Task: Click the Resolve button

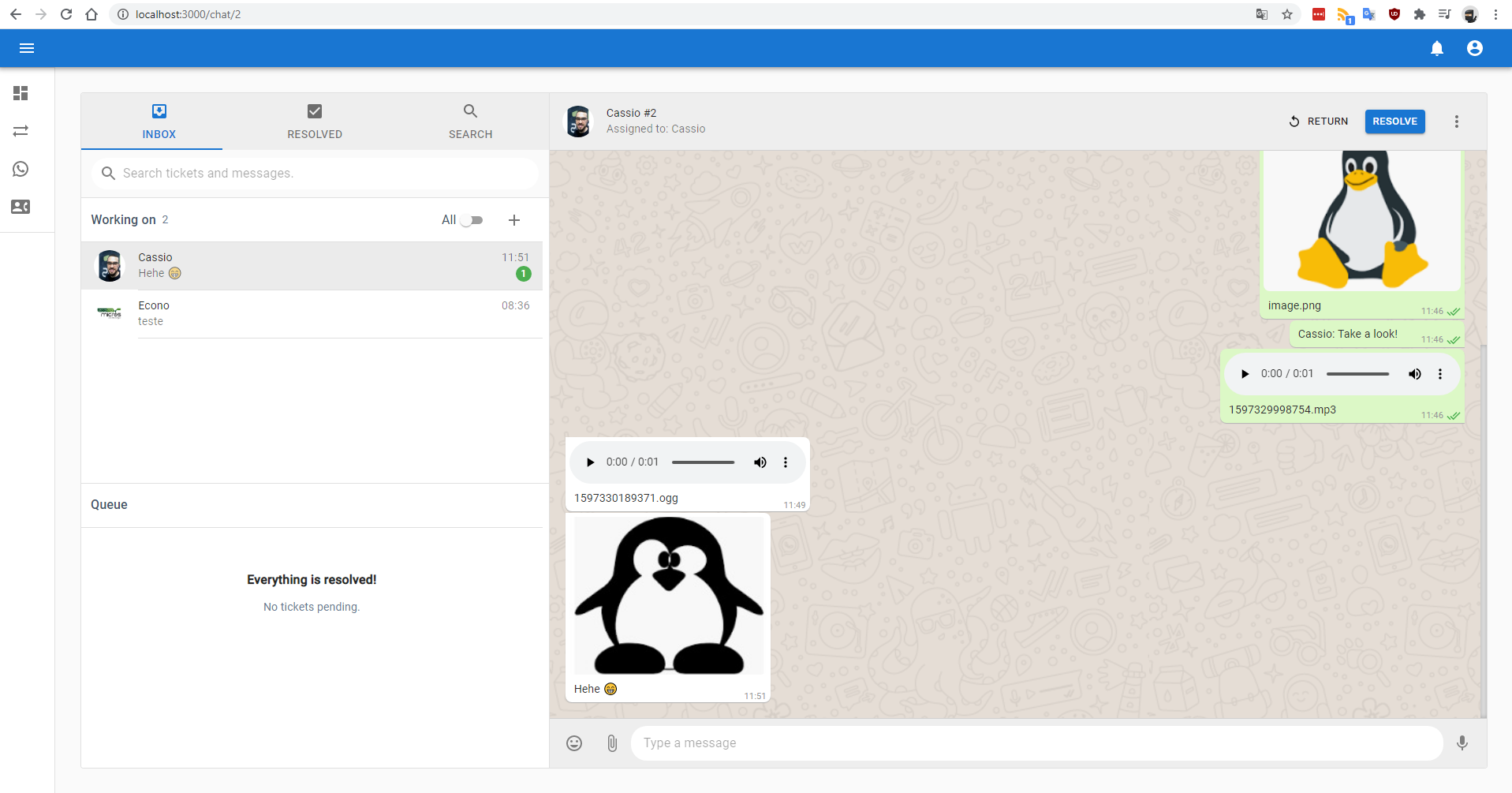Action: 1394,122
